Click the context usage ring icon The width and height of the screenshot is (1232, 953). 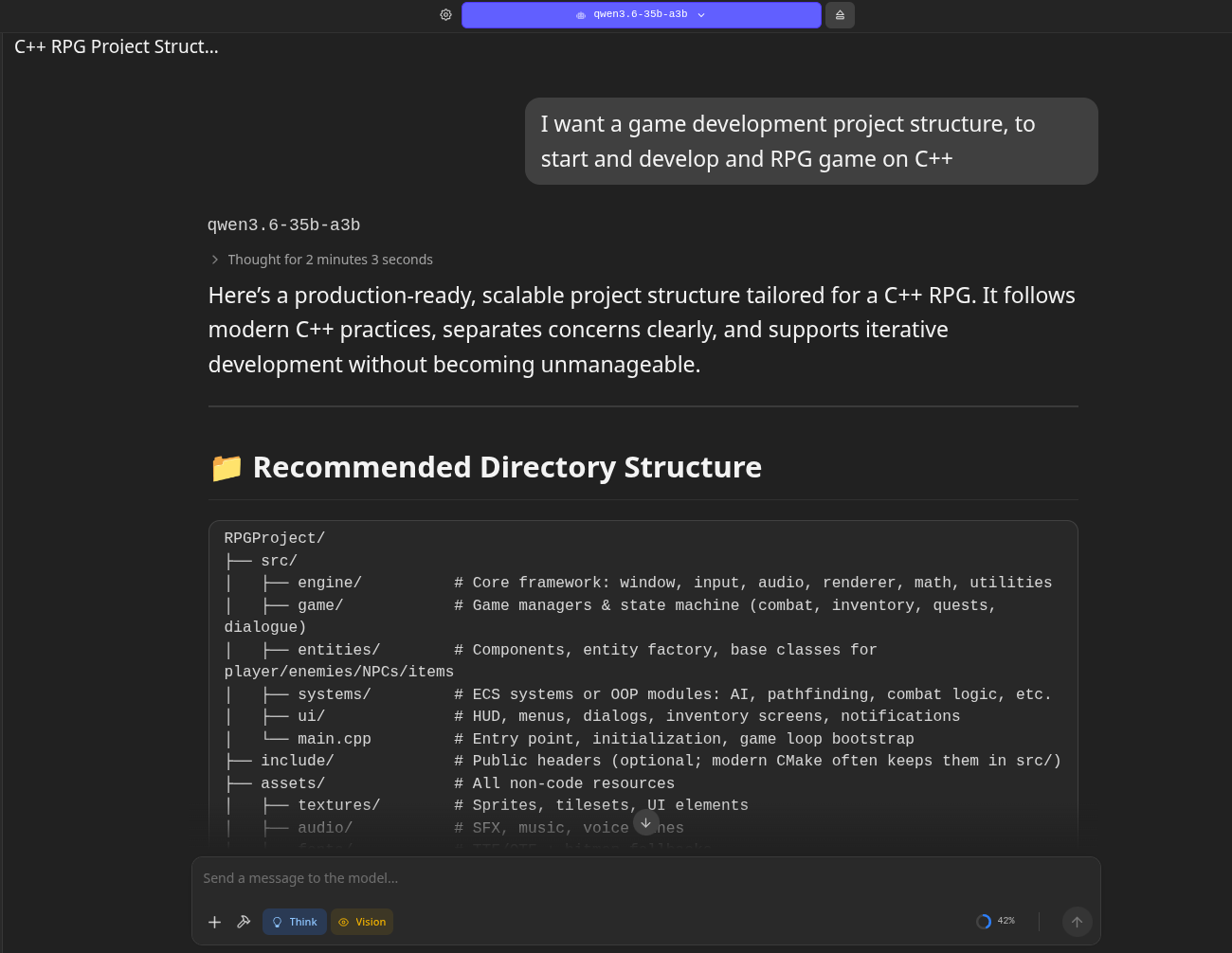(x=984, y=922)
